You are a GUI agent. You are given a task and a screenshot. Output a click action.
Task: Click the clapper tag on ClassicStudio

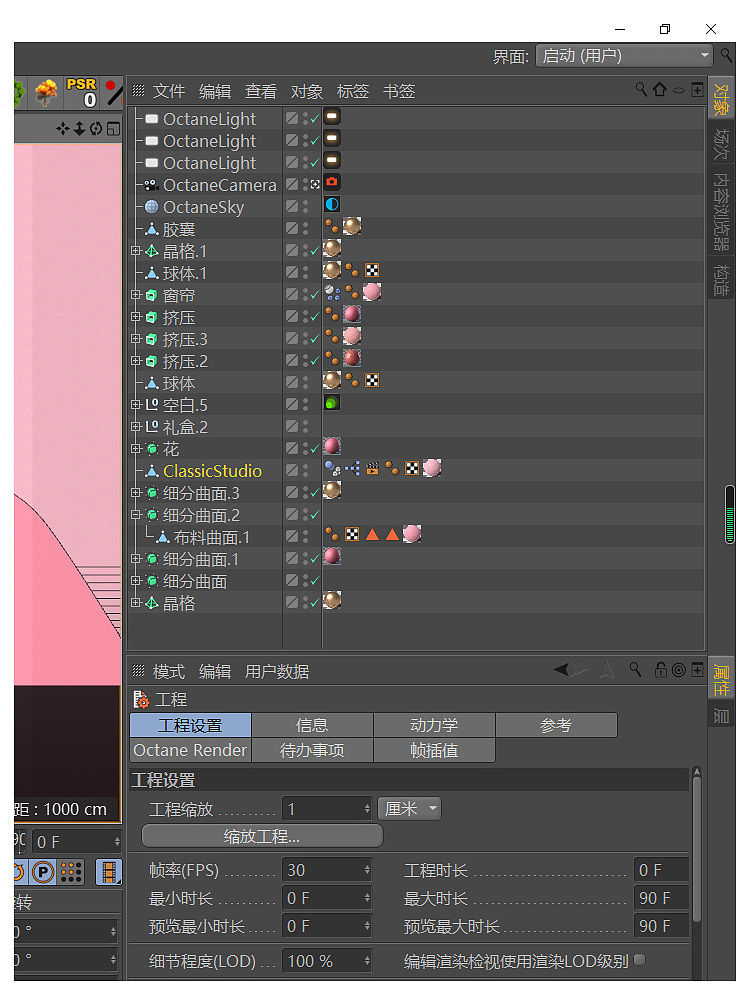coord(372,469)
